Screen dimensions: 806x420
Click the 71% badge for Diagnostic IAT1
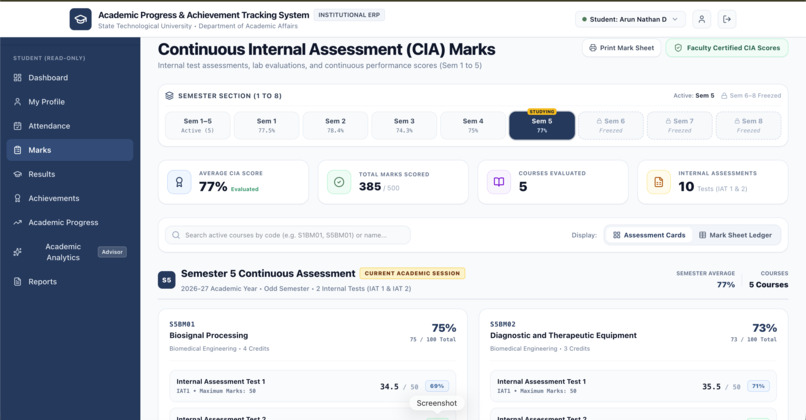(758, 386)
